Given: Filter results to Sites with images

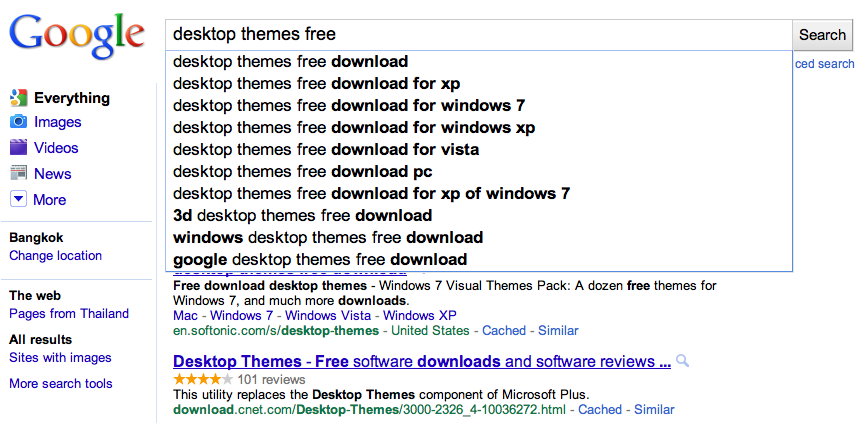Looking at the screenshot, I should pos(60,358).
